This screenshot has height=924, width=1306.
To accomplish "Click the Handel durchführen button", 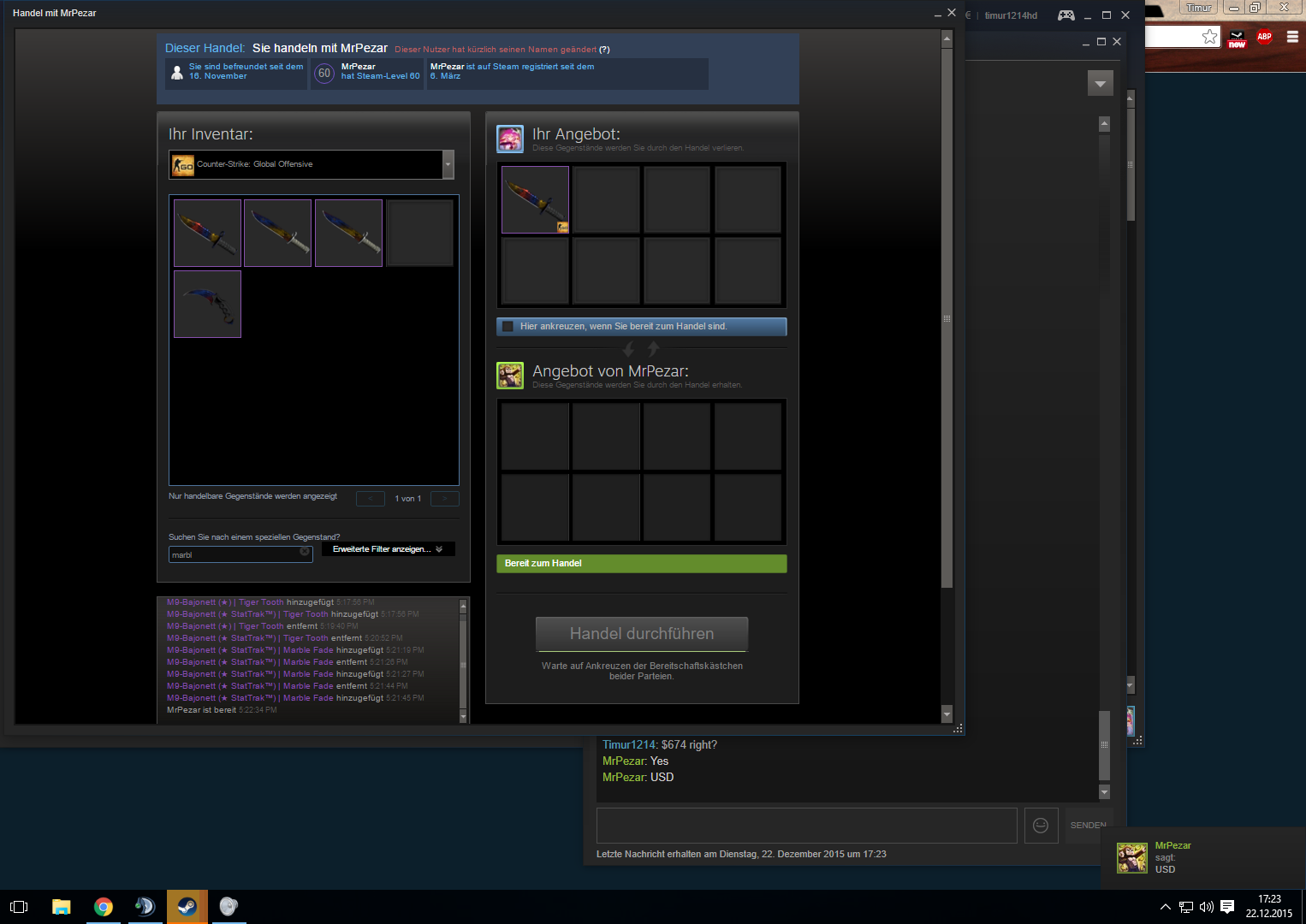I will [642, 634].
